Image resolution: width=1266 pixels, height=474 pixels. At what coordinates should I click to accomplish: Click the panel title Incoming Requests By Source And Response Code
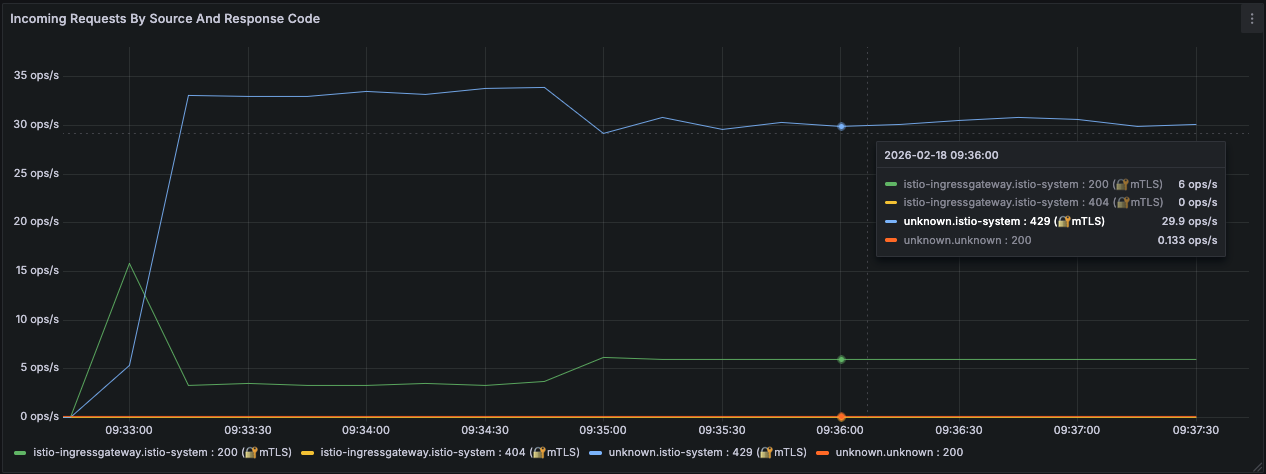[165, 19]
